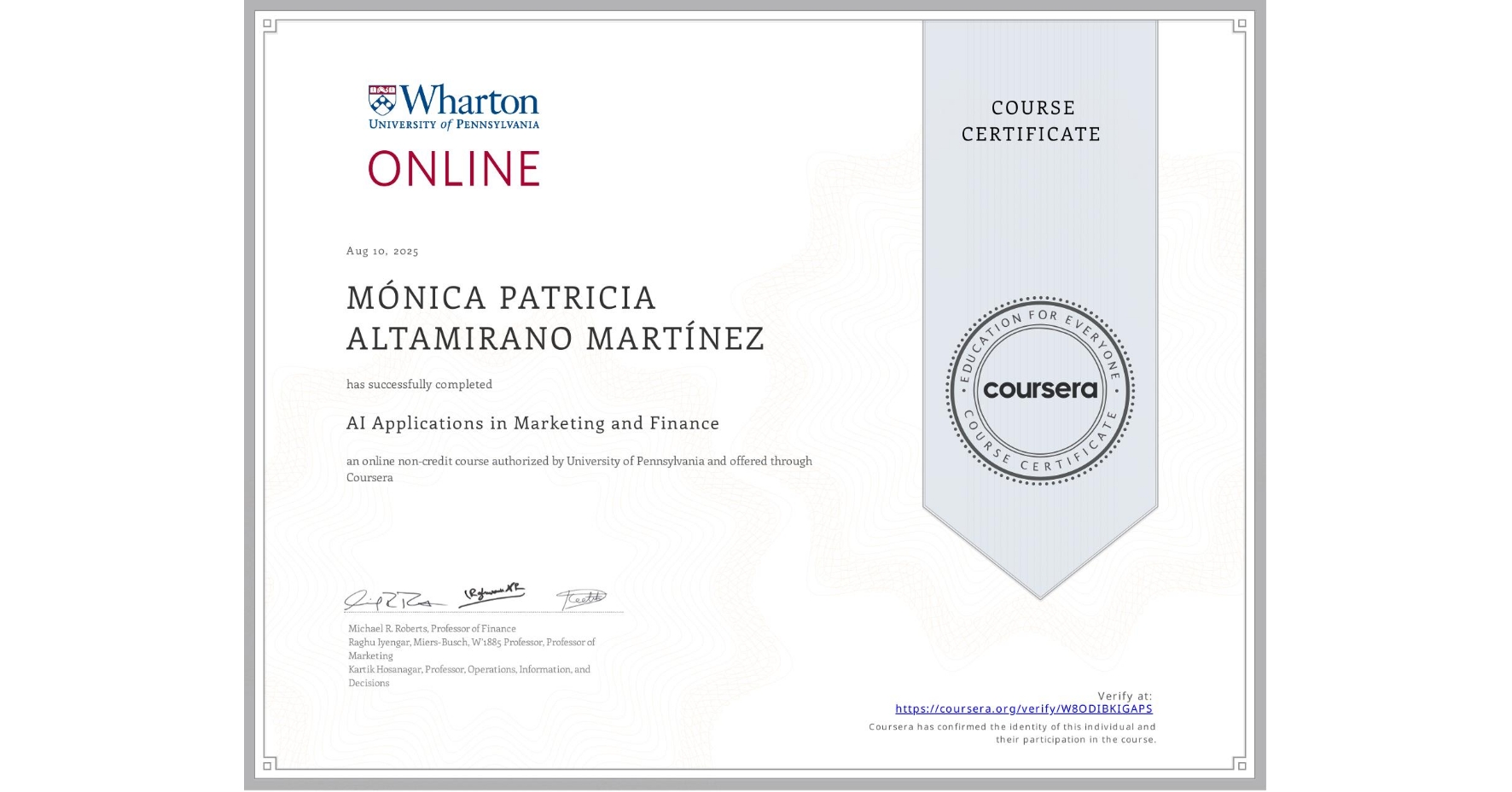Select the course title AI Applications in Marketing and Finance
This screenshot has width=1512, height=792.
pos(532,423)
